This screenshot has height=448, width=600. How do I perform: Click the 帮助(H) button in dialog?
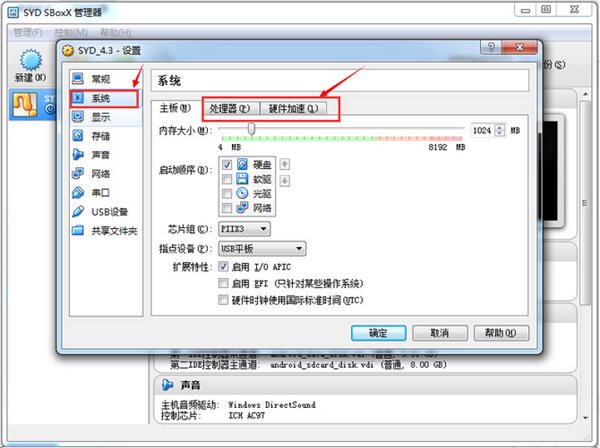(501, 333)
